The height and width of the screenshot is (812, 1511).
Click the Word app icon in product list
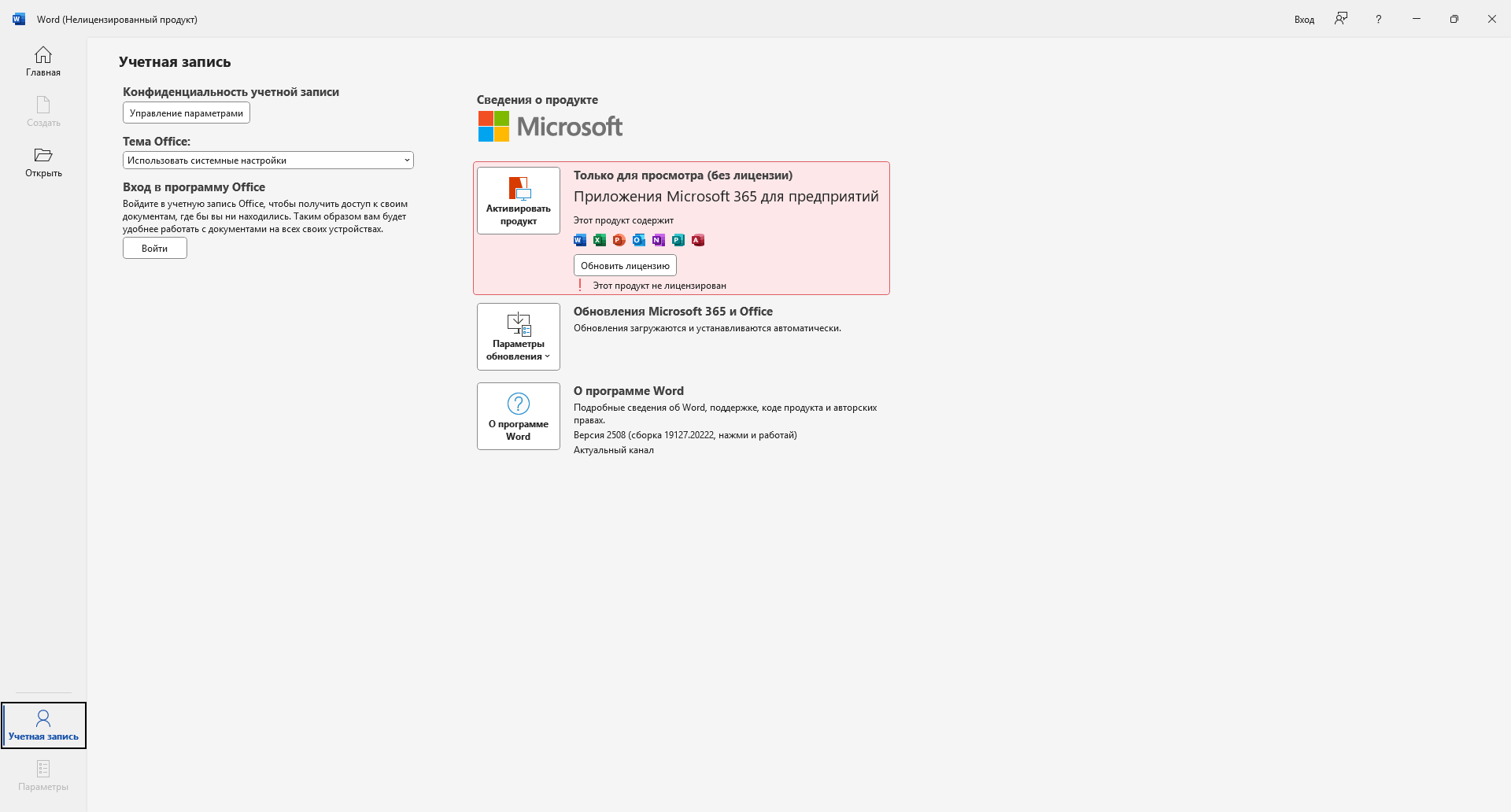coord(580,240)
